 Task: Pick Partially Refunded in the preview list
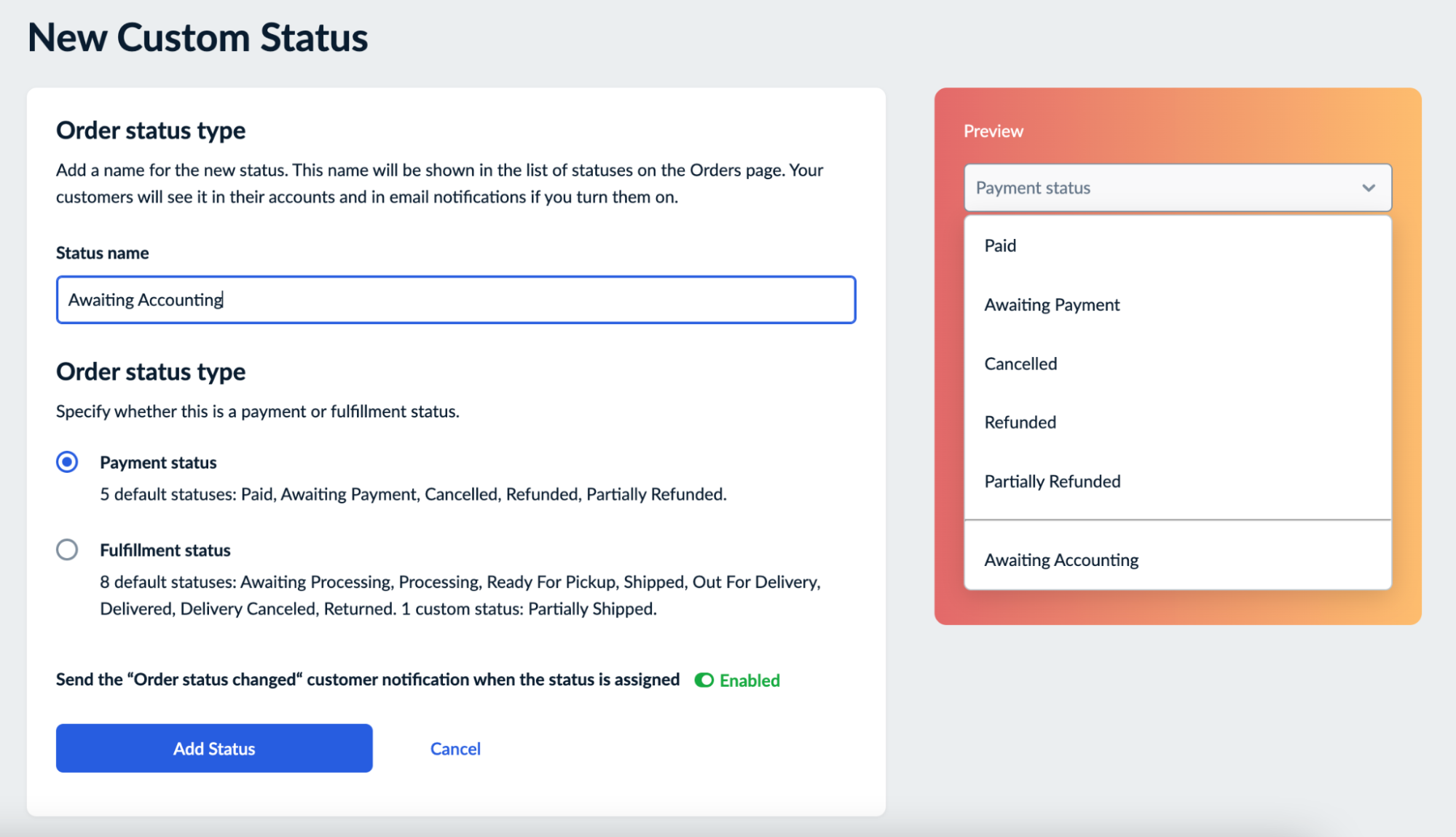1052,481
